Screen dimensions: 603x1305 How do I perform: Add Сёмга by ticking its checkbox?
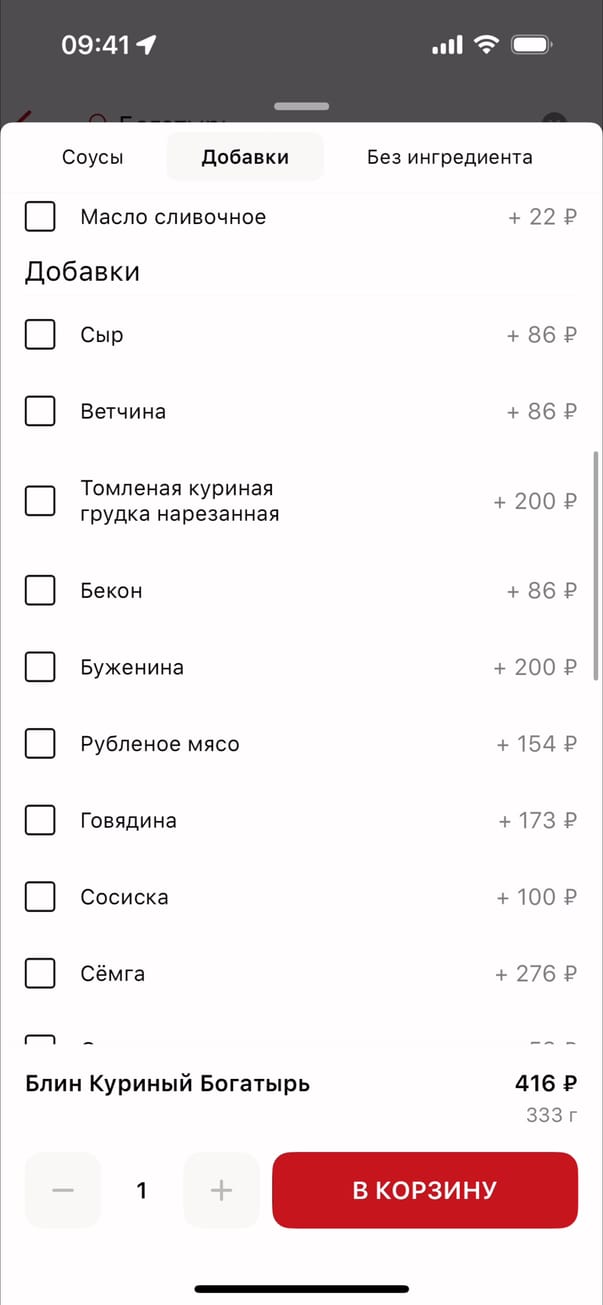pyautogui.click(x=40, y=973)
